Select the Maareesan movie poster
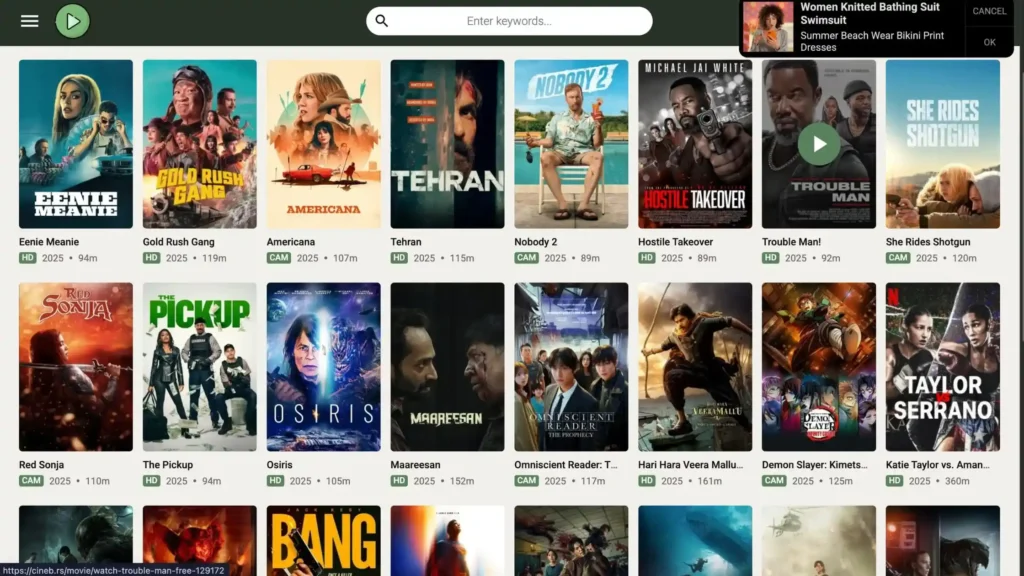This screenshot has width=1024, height=576. (x=447, y=367)
